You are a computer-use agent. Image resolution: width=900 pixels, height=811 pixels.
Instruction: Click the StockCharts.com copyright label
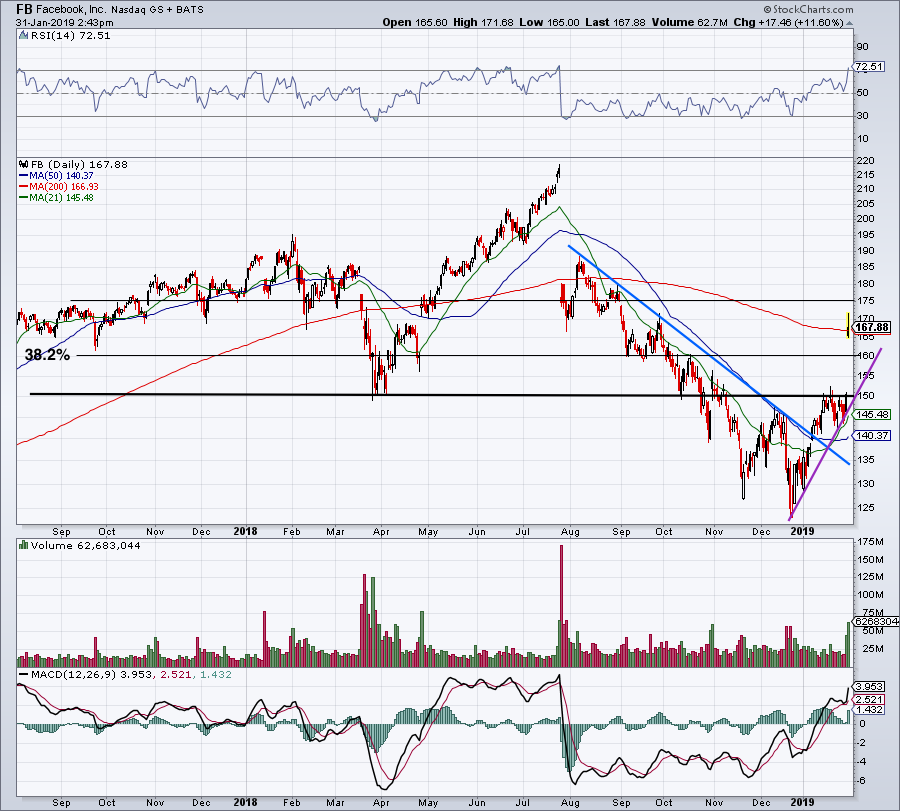point(808,10)
